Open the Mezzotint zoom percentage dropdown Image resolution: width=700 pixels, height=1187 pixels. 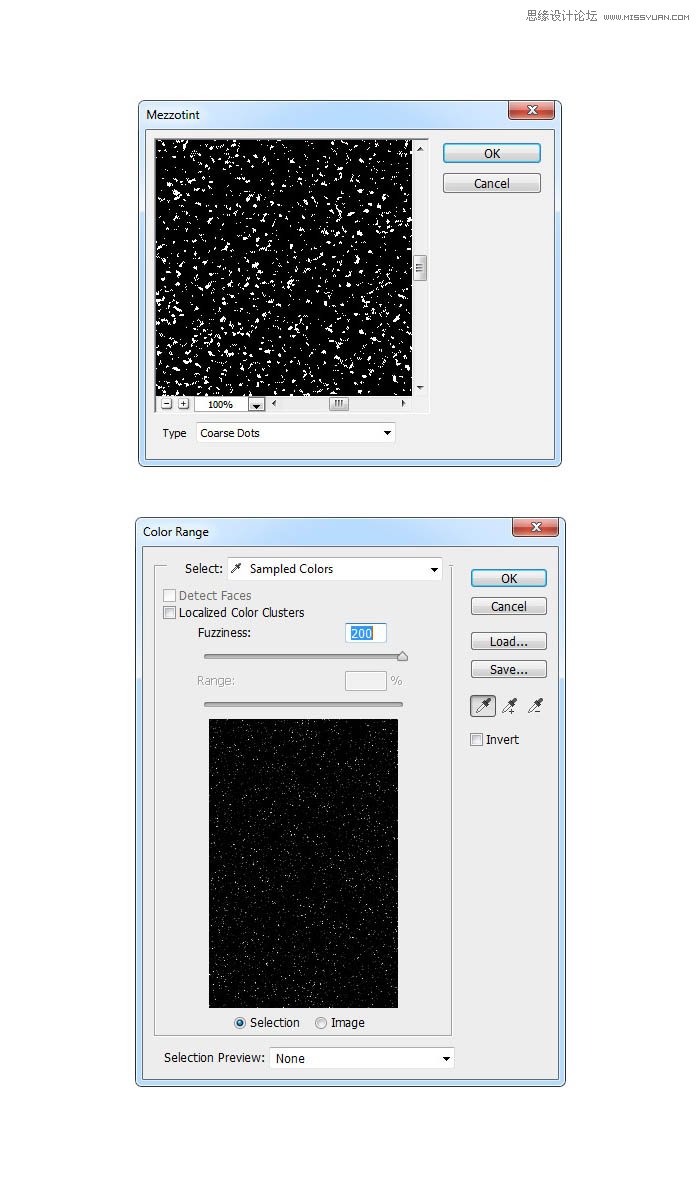(x=256, y=405)
